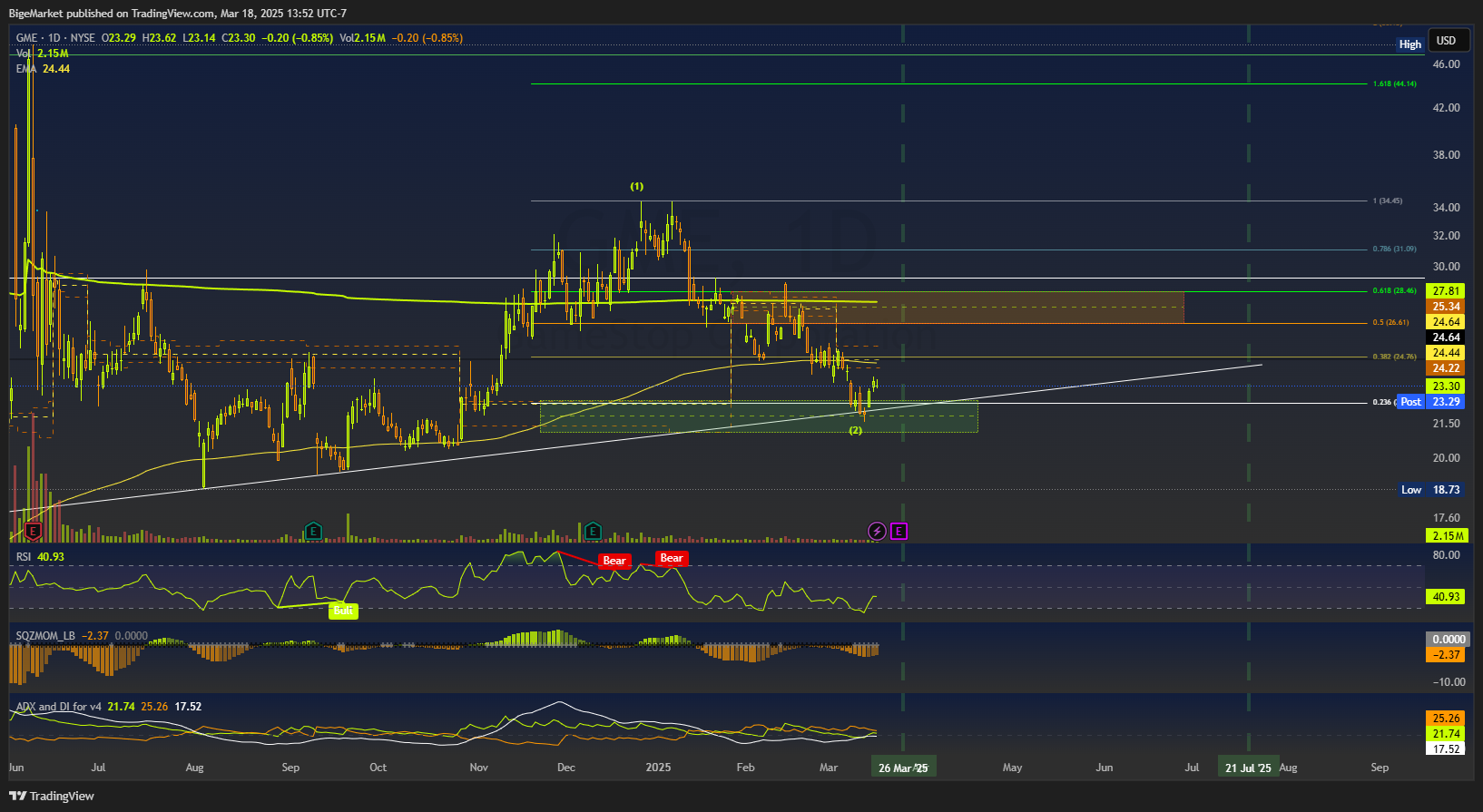Click the Nov label on time axis

(x=479, y=768)
